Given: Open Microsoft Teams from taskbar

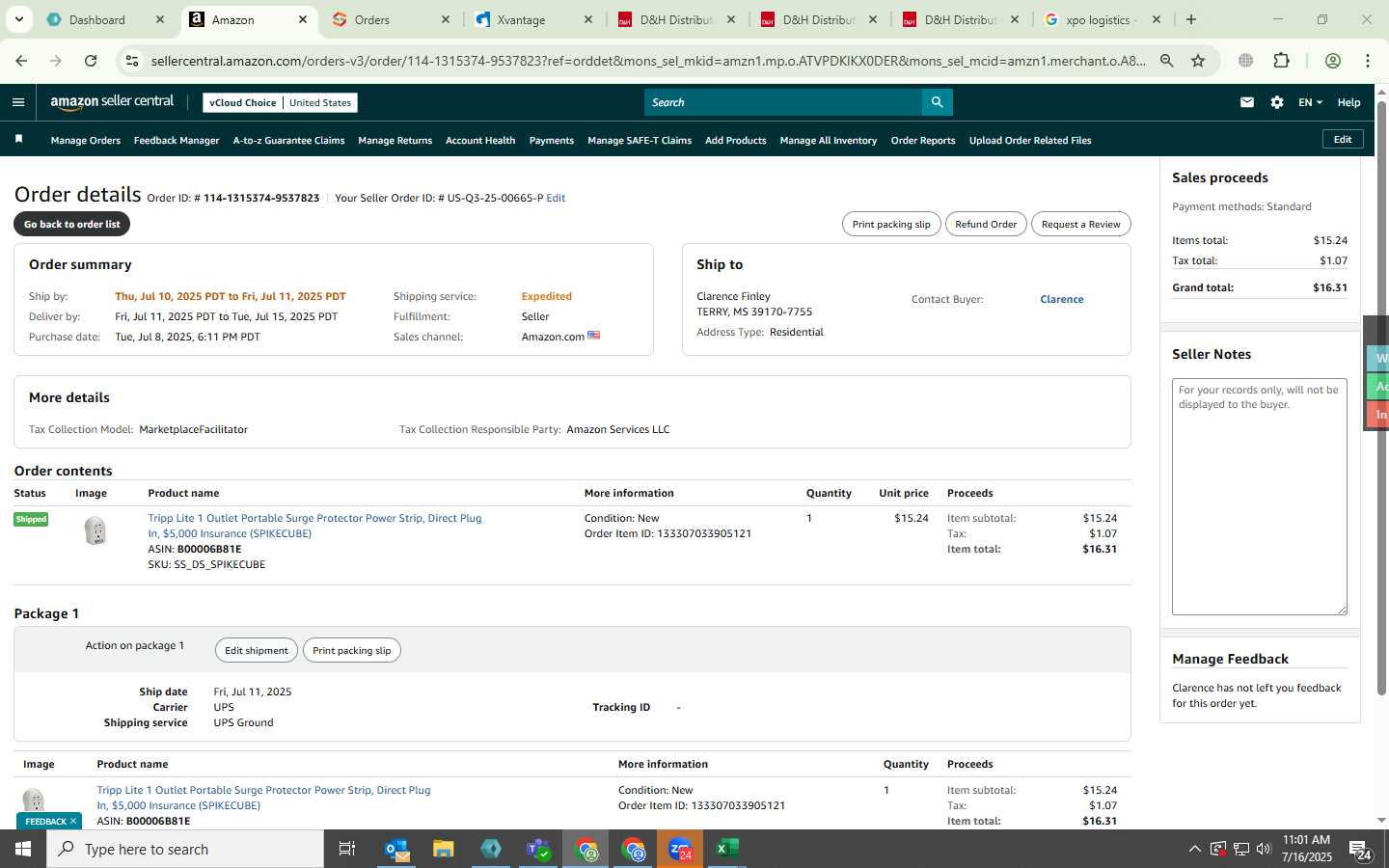Looking at the screenshot, I should [538, 849].
